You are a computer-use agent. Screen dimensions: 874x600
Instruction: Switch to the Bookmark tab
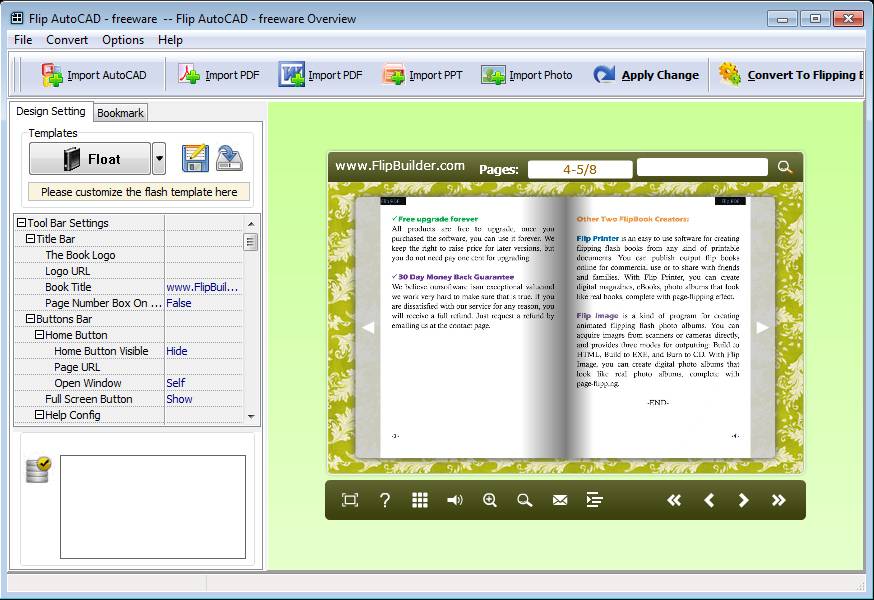pyautogui.click(x=120, y=113)
